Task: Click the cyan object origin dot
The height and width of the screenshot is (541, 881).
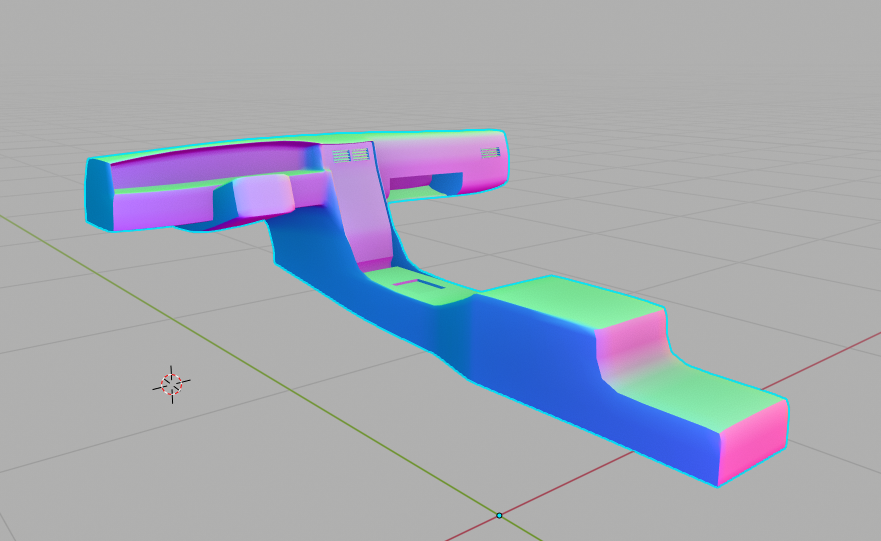Action: click(499, 515)
